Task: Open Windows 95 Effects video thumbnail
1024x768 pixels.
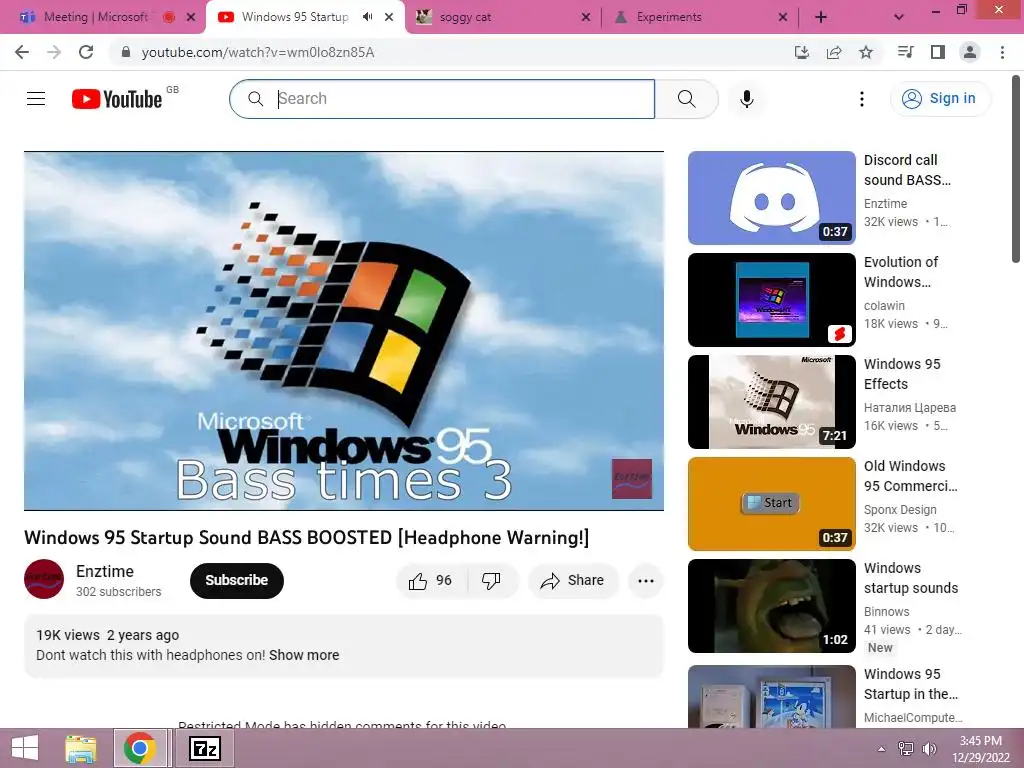Action: point(771,402)
